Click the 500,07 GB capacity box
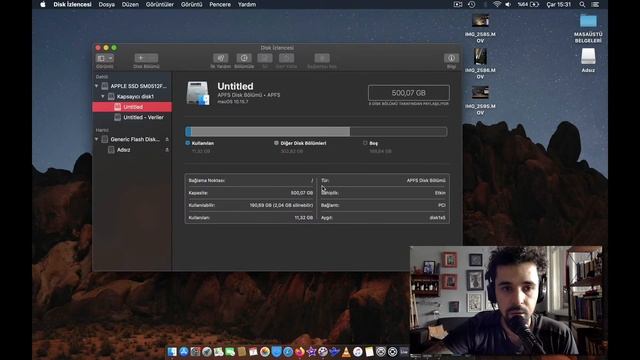The width and height of the screenshot is (640, 360). 409,93
